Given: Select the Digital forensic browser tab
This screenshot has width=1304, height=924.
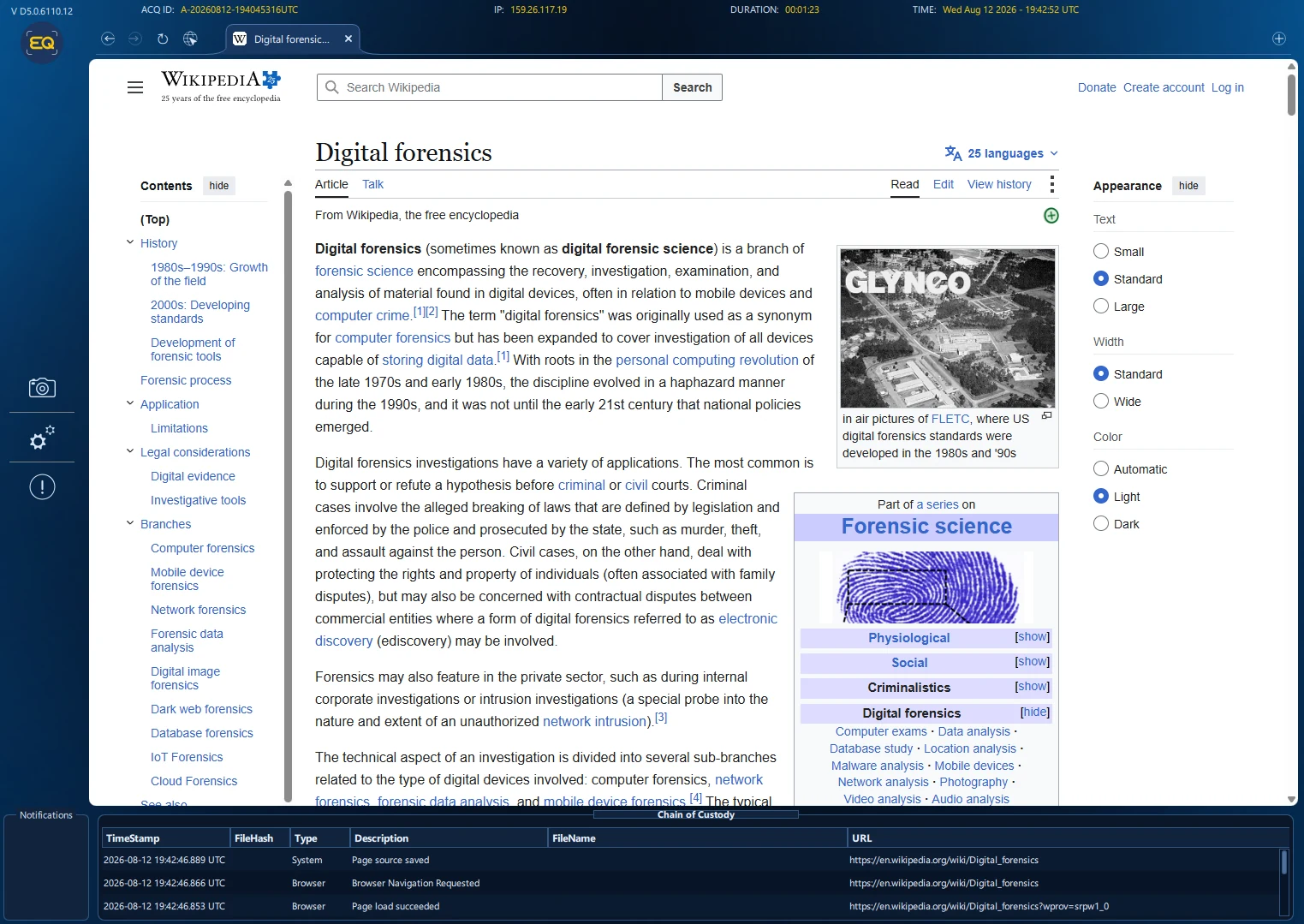Looking at the screenshot, I should [292, 39].
